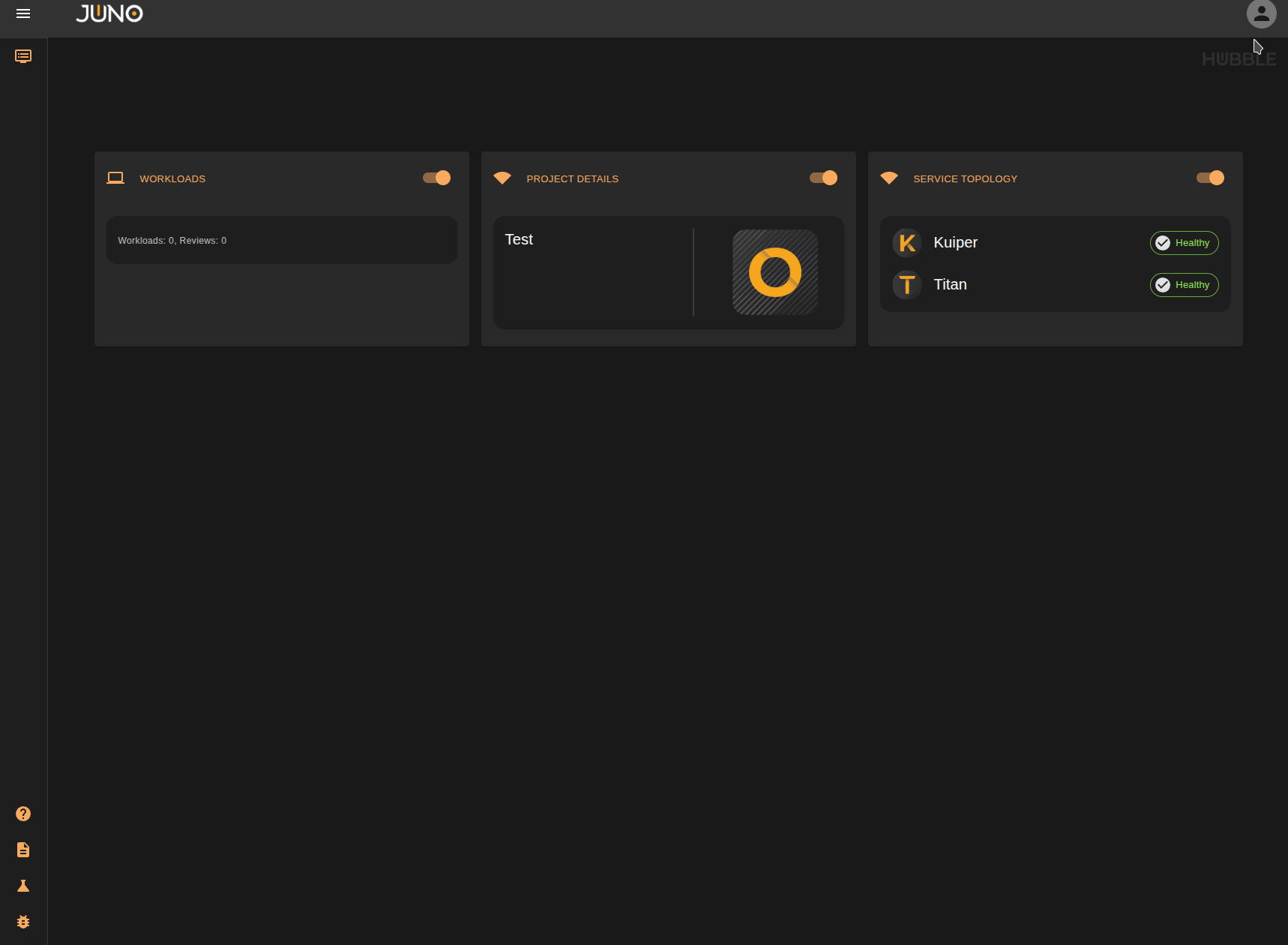Viewport: 1288px width, 945px height.
Task: Toggle the Workloads card switch
Action: coord(436,178)
